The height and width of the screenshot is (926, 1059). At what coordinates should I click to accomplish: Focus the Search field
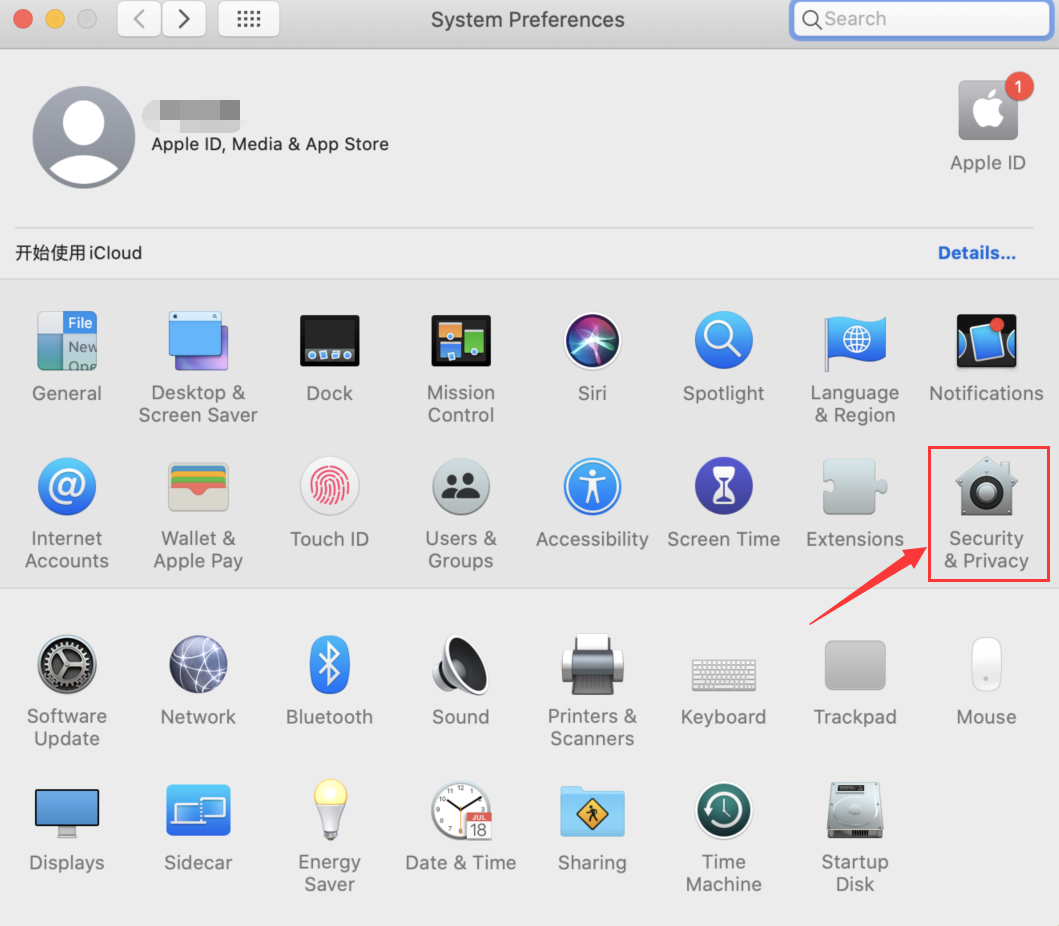(921, 19)
